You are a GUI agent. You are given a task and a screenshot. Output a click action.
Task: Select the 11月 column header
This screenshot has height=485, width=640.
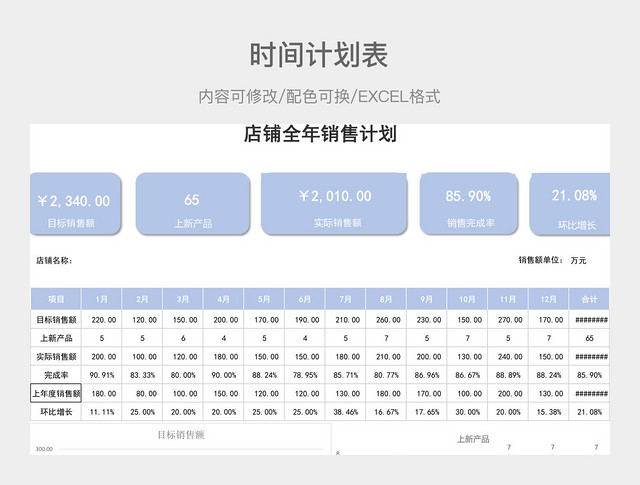[x=508, y=299]
